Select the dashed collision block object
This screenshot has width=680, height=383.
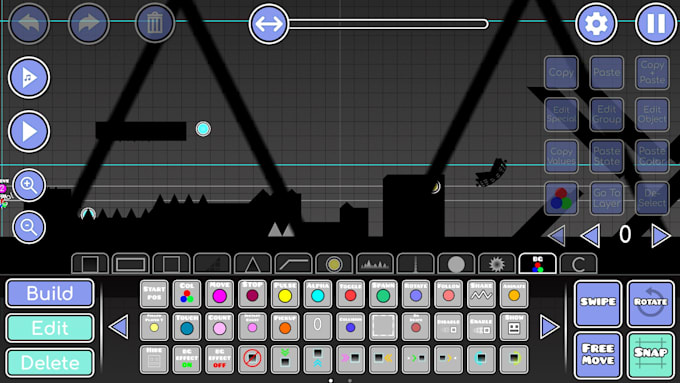click(383, 326)
